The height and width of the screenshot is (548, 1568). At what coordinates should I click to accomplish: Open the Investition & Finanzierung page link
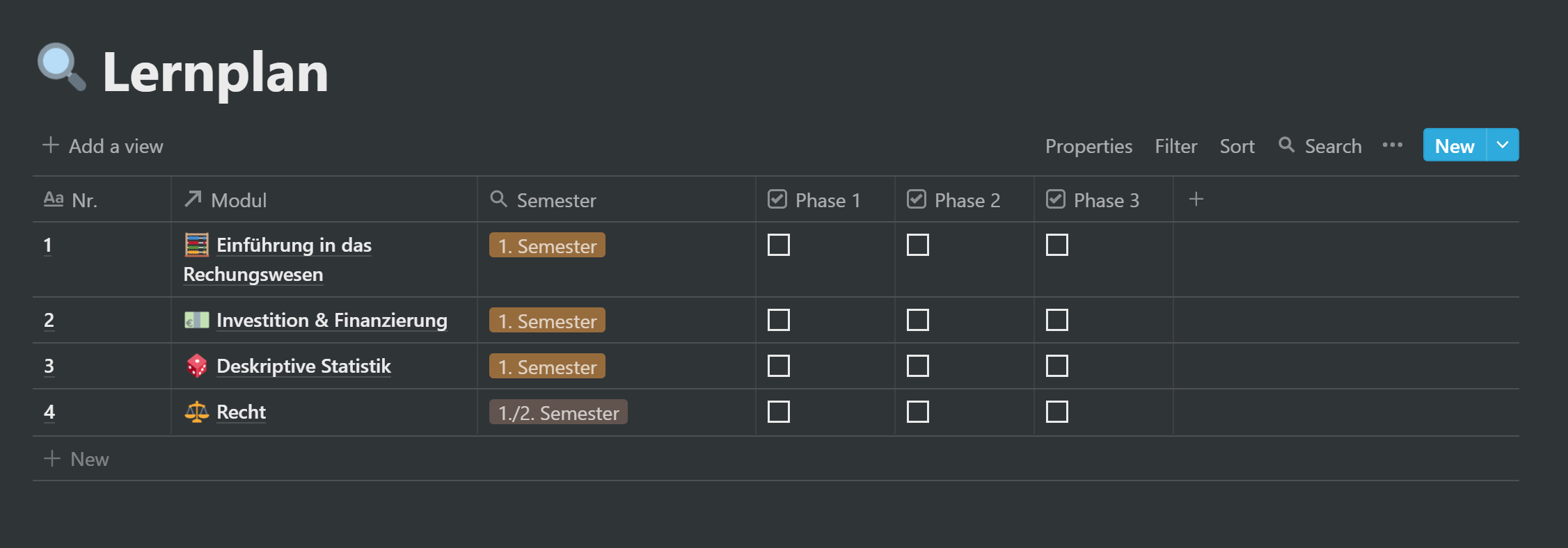coord(331,320)
